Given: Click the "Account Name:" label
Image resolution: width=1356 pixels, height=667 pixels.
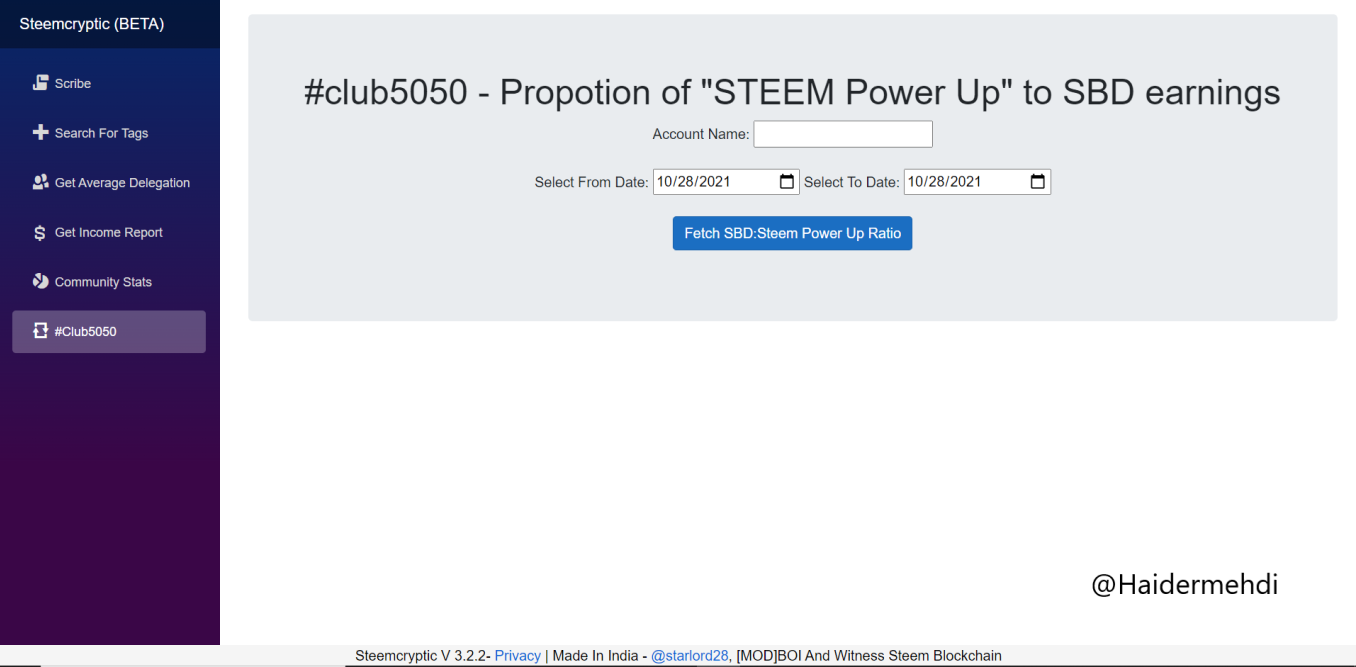Looking at the screenshot, I should 701,134.
